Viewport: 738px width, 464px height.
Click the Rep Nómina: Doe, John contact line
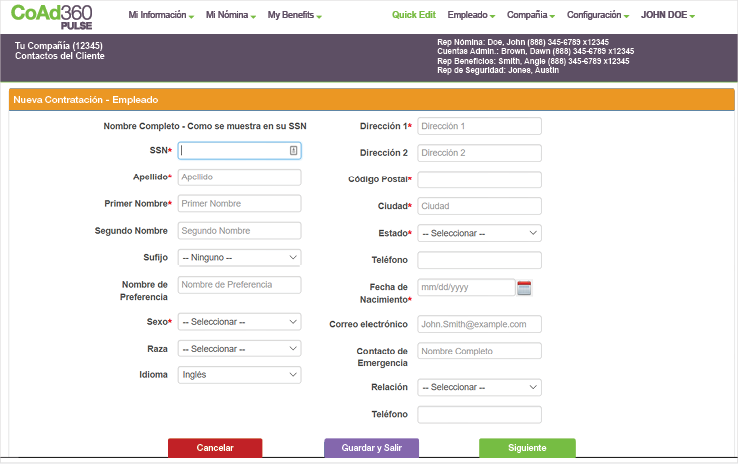[523, 42]
